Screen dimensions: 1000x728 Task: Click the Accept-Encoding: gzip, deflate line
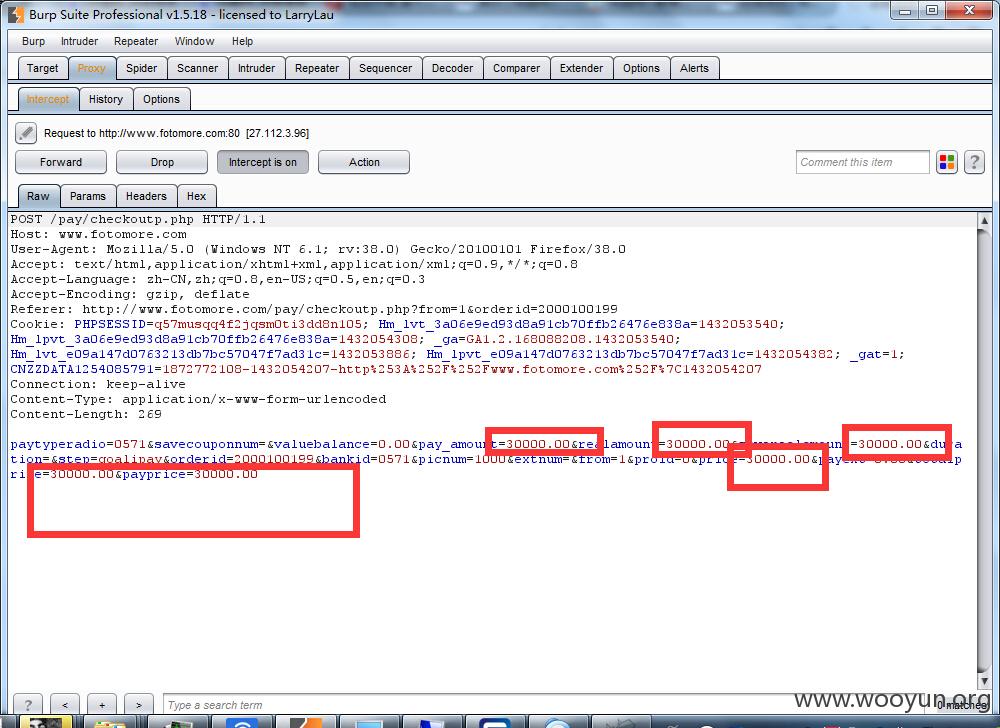(x=129, y=295)
